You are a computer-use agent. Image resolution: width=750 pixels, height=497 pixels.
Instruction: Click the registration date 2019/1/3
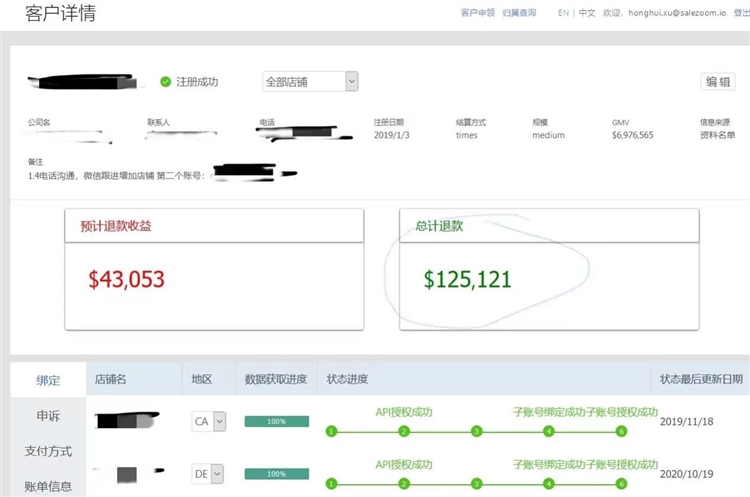(391, 135)
